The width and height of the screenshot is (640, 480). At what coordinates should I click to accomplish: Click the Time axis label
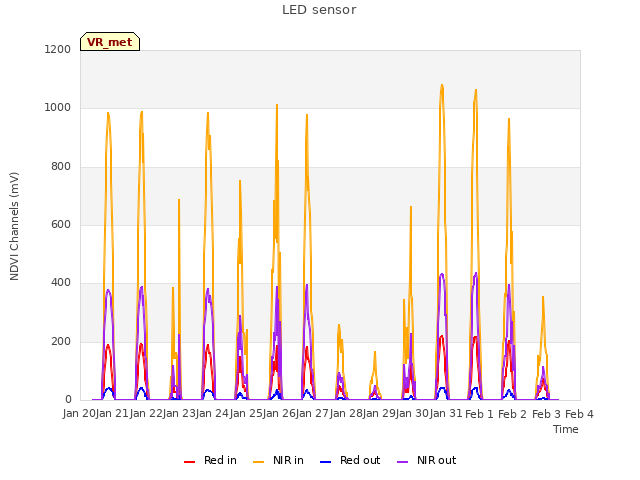pyautogui.click(x=566, y=429)
